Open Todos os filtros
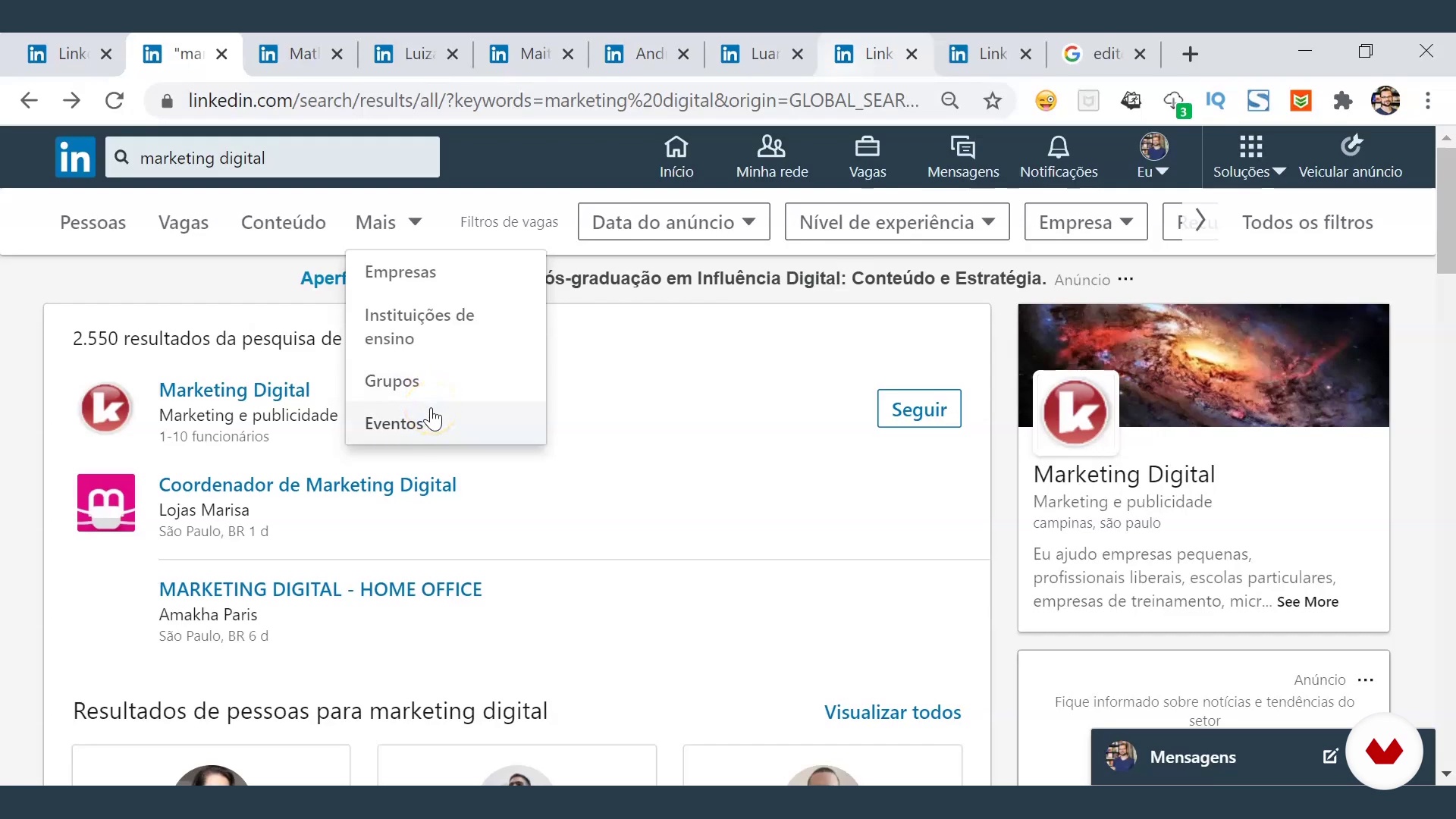Viewport: 1456px width, 819px height. (1307, 222)
